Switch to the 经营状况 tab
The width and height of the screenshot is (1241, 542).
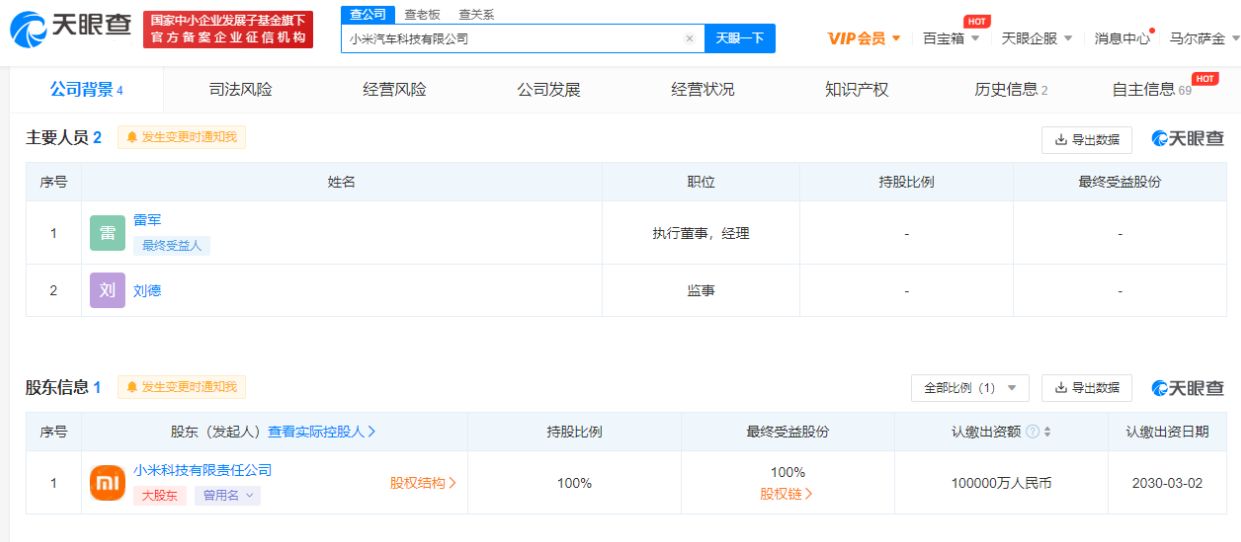click(702, 90)
